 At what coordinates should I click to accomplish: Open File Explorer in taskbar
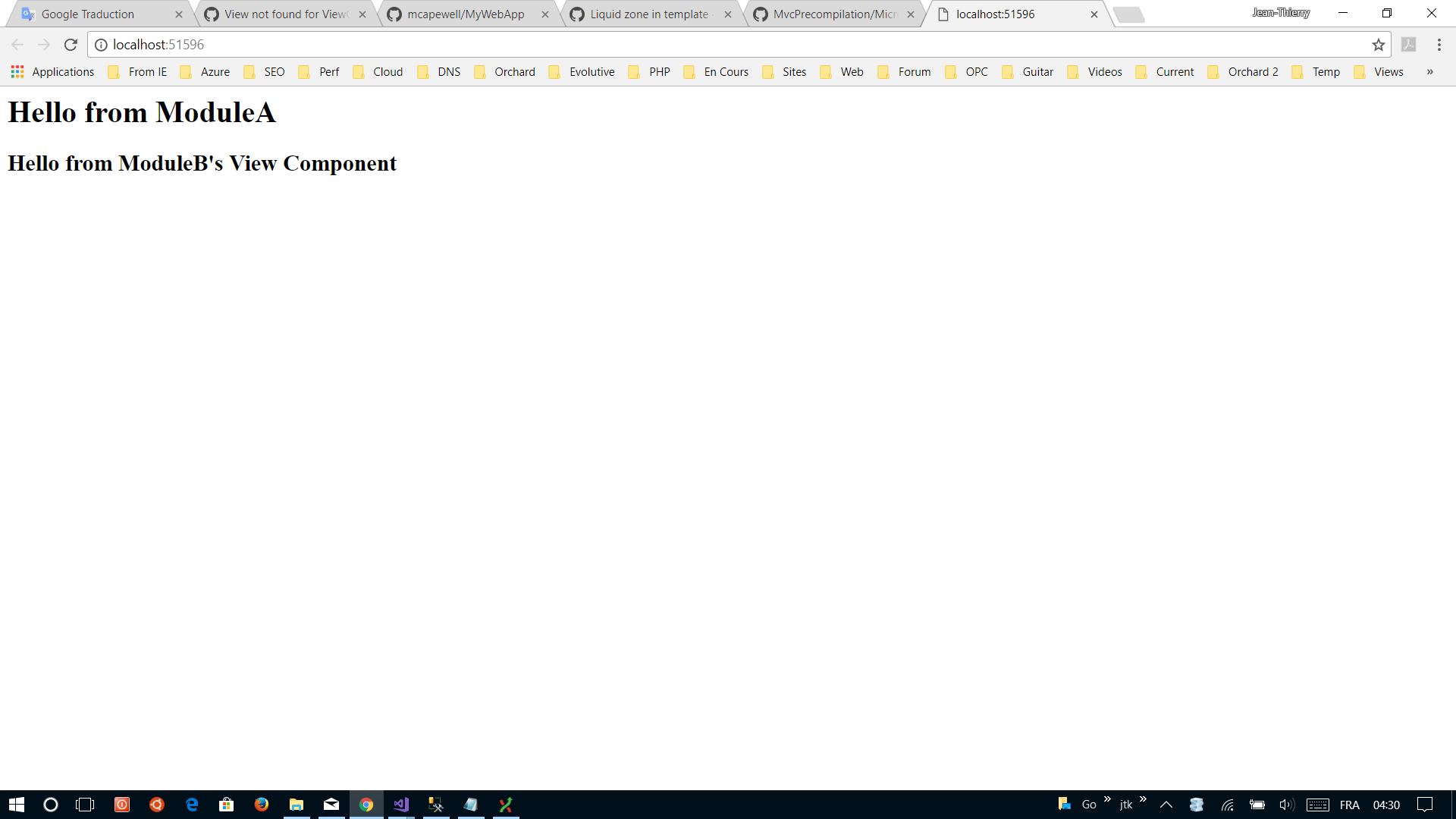(x=297, y=805)
